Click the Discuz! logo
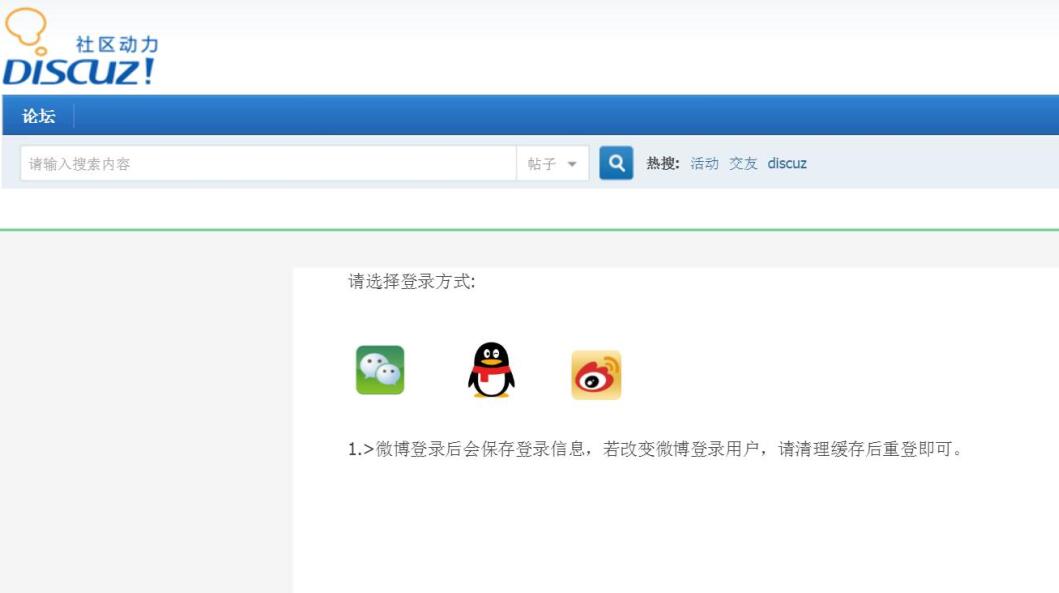Viewport: 1059px width, 593px height. (x=78, y=71)
